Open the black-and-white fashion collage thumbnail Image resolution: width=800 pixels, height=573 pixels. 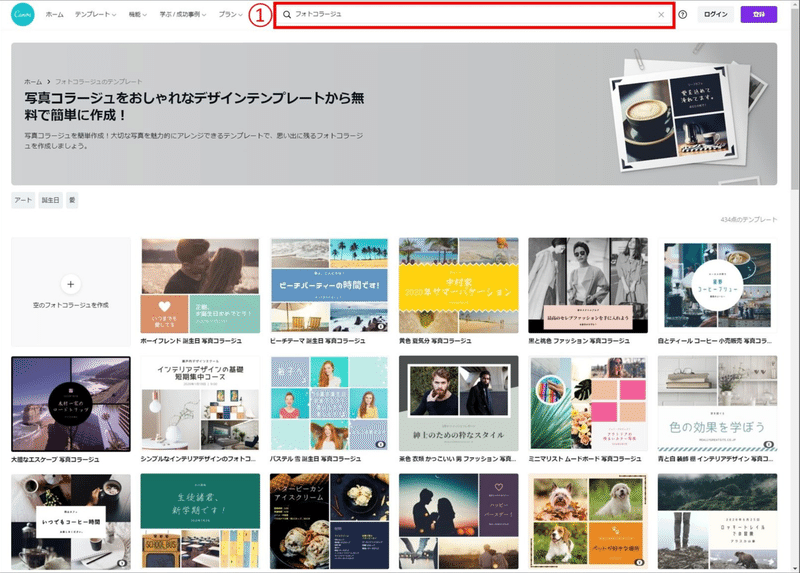[588, 286]
